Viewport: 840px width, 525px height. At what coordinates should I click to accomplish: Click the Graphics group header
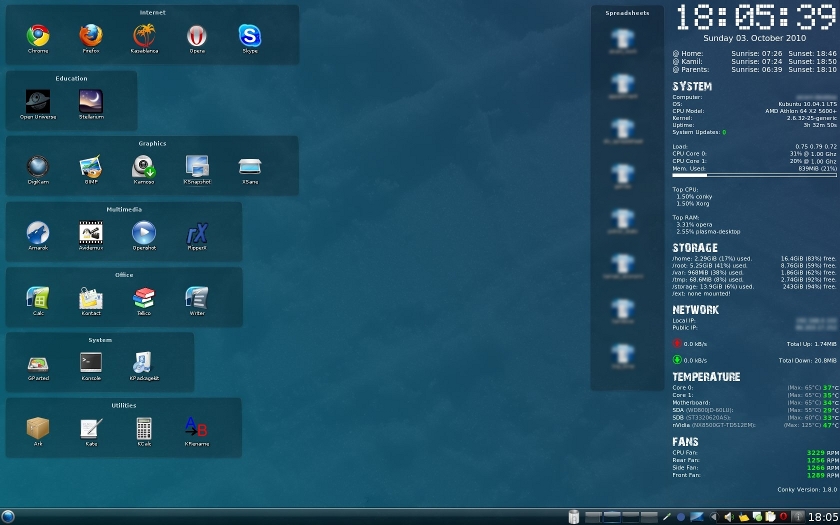point(152,144)
